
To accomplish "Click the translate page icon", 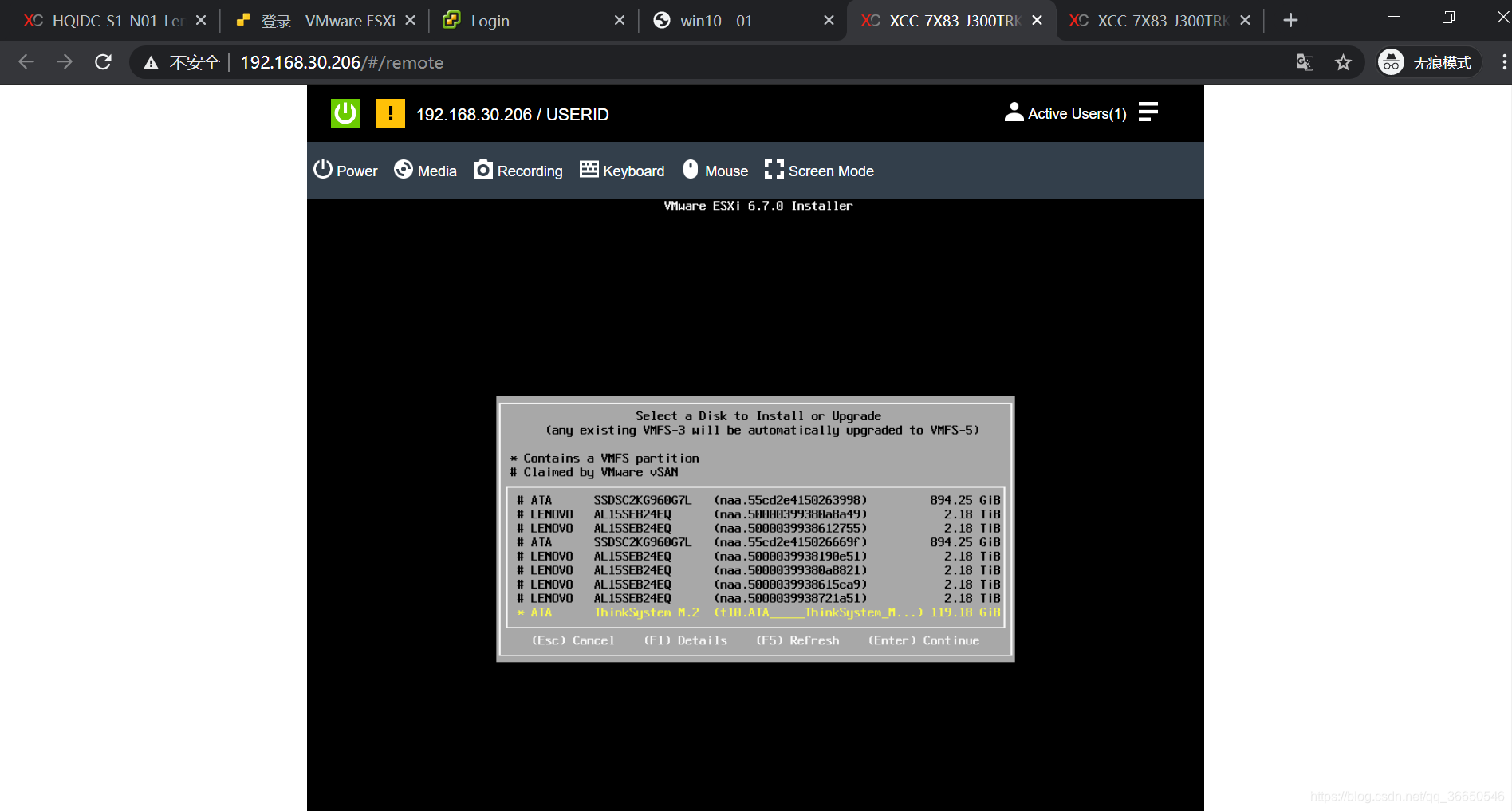I will coord(1305,62).
